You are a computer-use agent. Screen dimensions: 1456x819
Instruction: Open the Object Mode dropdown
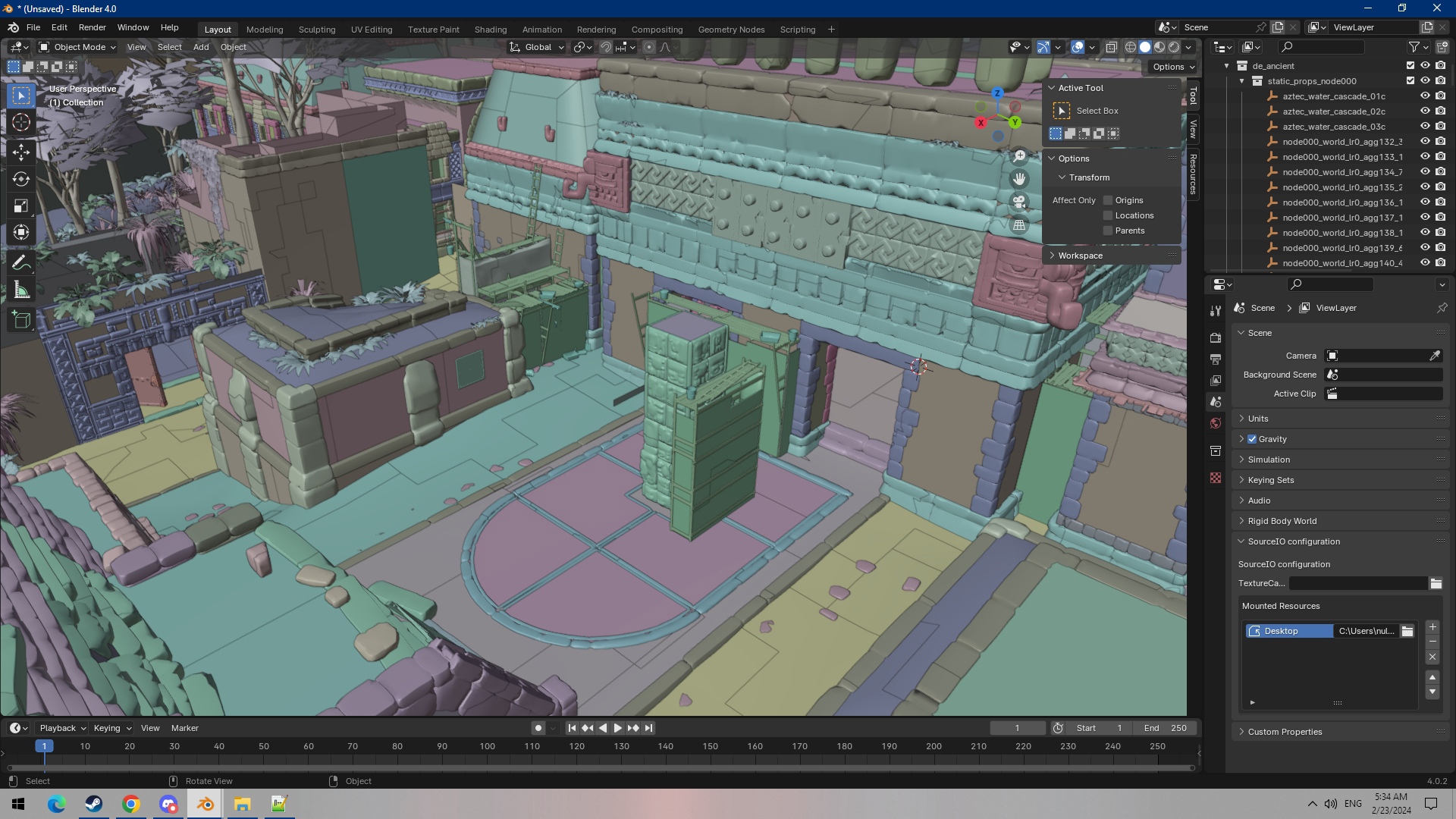tap(77, 47)
